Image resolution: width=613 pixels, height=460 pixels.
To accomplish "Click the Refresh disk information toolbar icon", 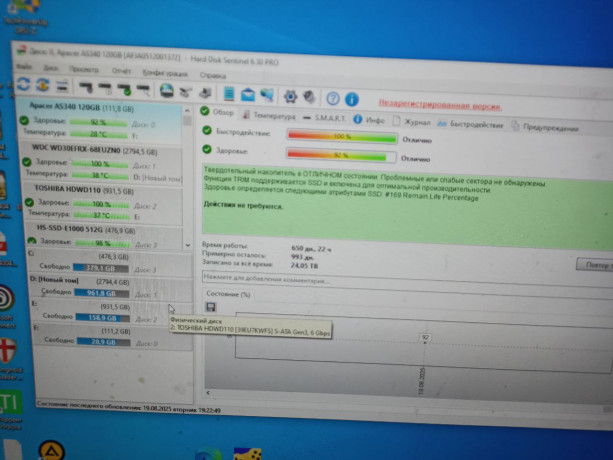I will [x=23, y=84].
